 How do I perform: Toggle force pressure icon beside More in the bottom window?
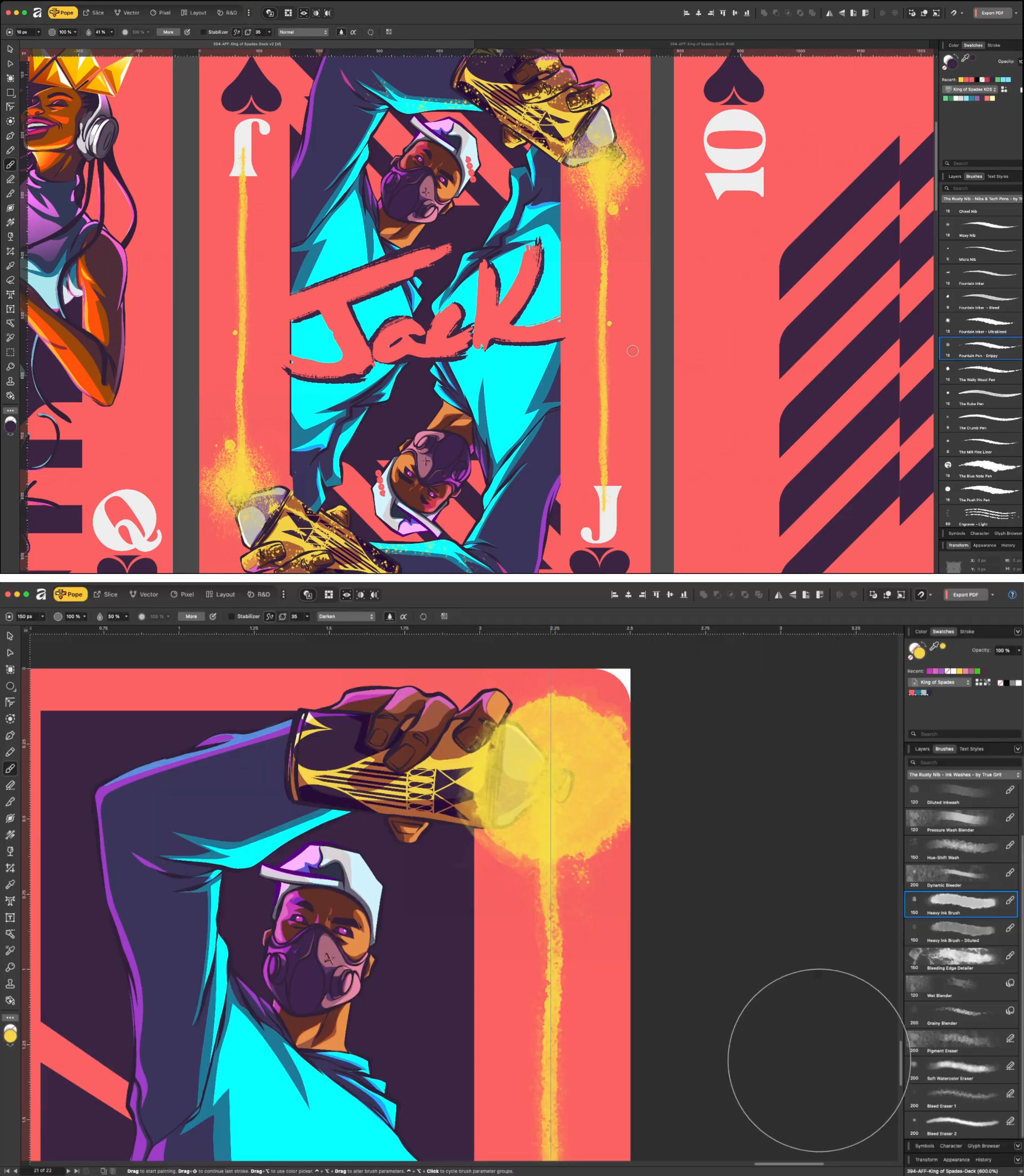tap(213, 616)
